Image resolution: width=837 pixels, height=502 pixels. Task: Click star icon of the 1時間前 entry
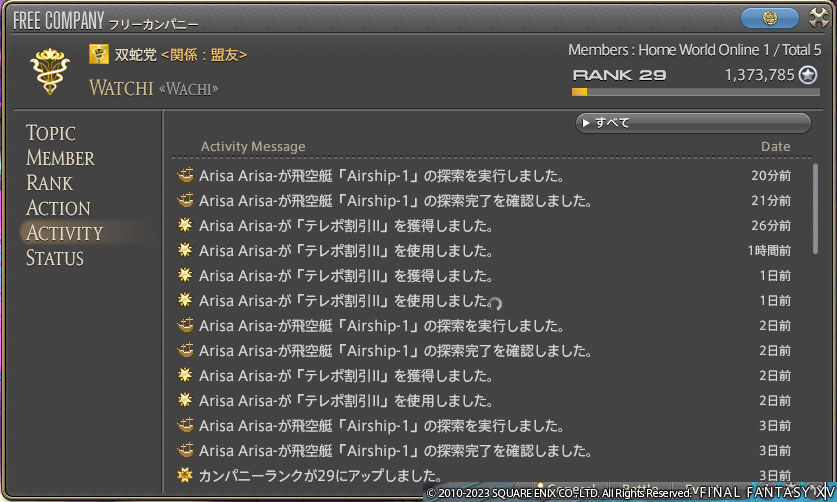185,250
